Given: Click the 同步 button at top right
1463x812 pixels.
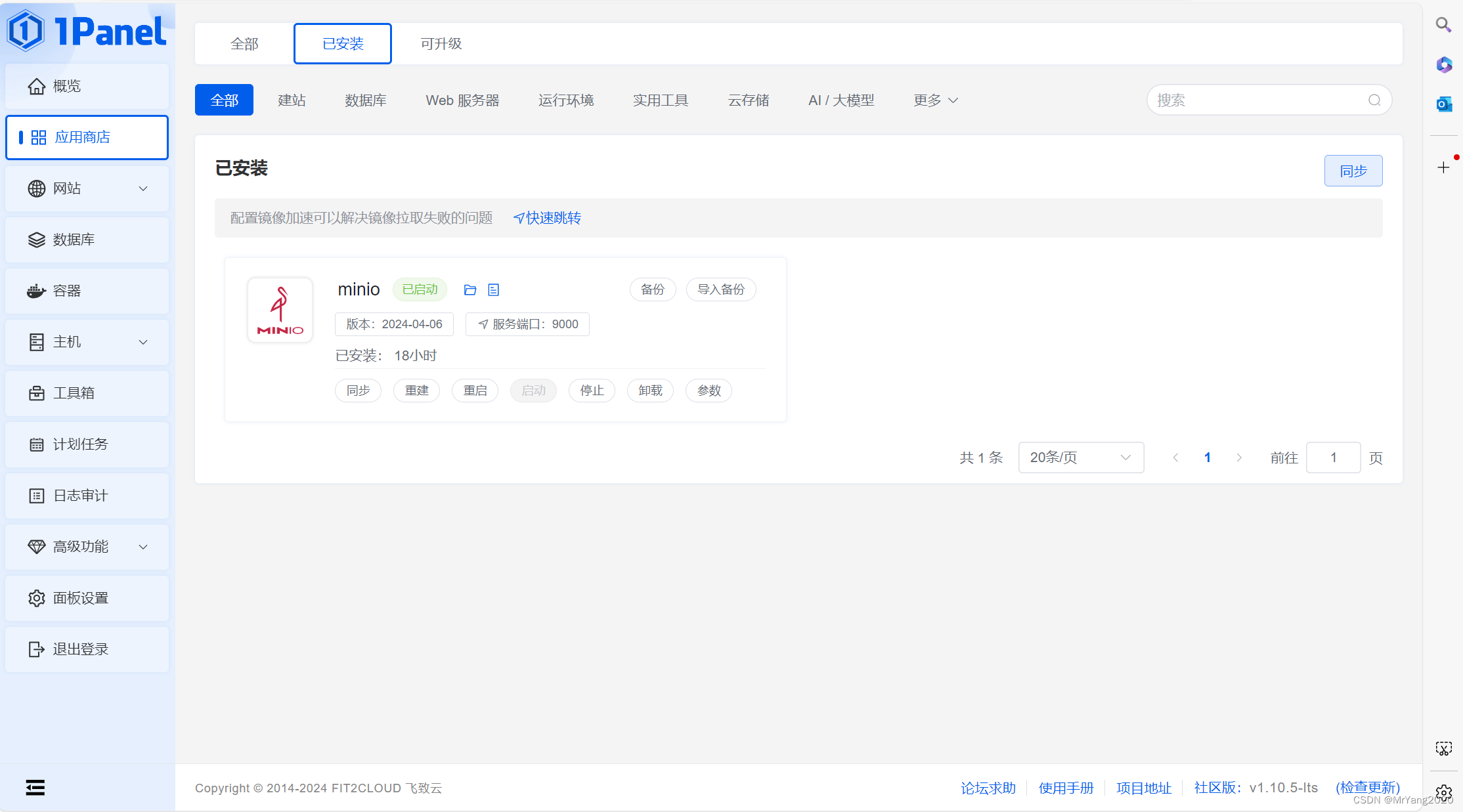Looking at the screenshot, I should (1353, 171).
